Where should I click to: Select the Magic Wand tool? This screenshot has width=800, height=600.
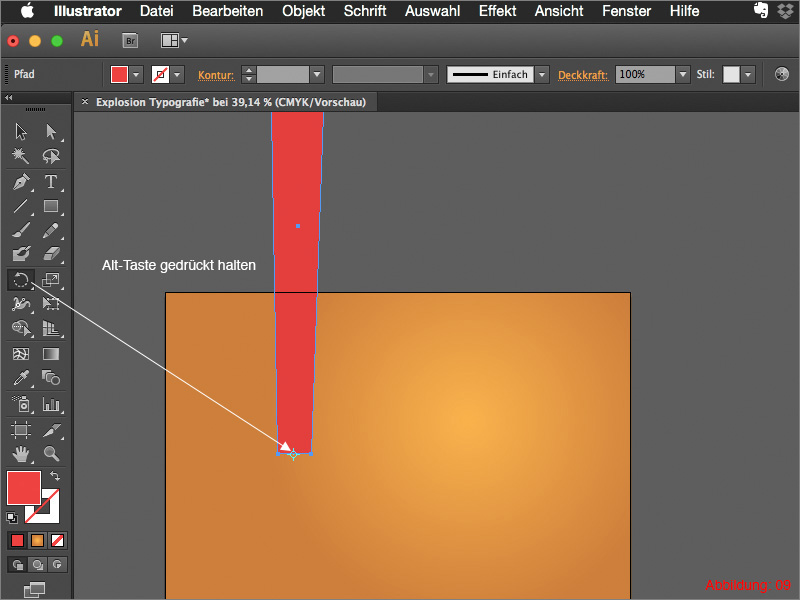20,157
